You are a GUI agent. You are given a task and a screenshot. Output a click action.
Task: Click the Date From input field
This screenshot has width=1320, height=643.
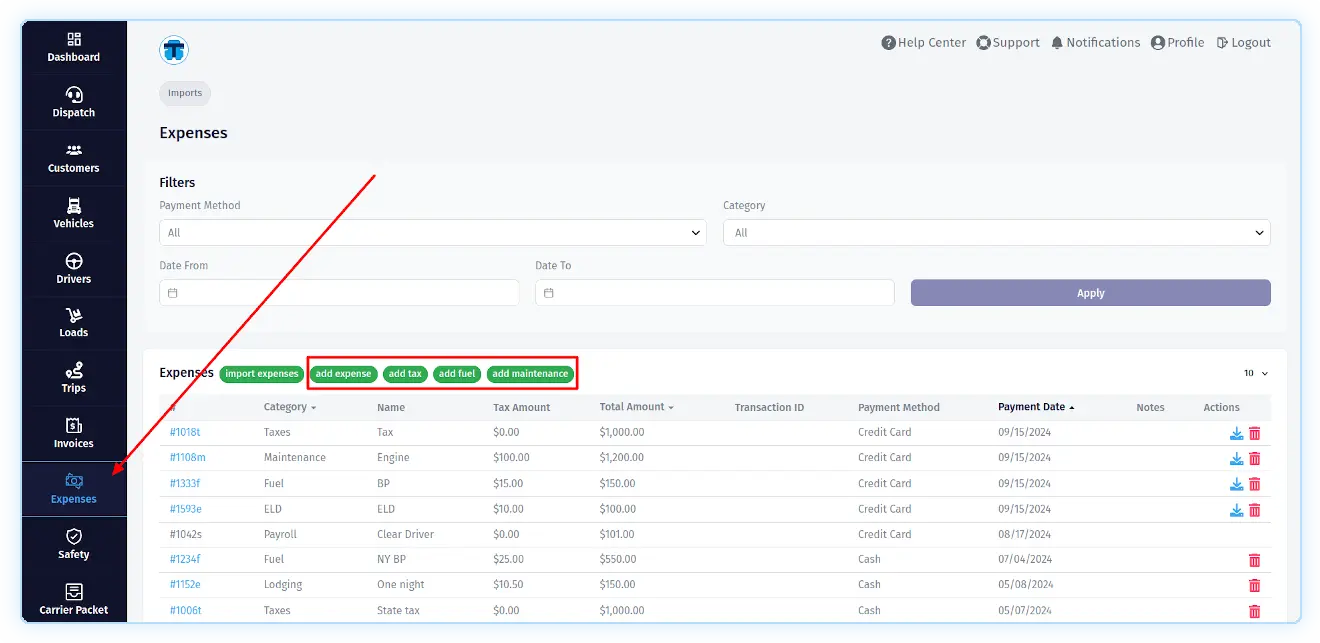[339, 293]
